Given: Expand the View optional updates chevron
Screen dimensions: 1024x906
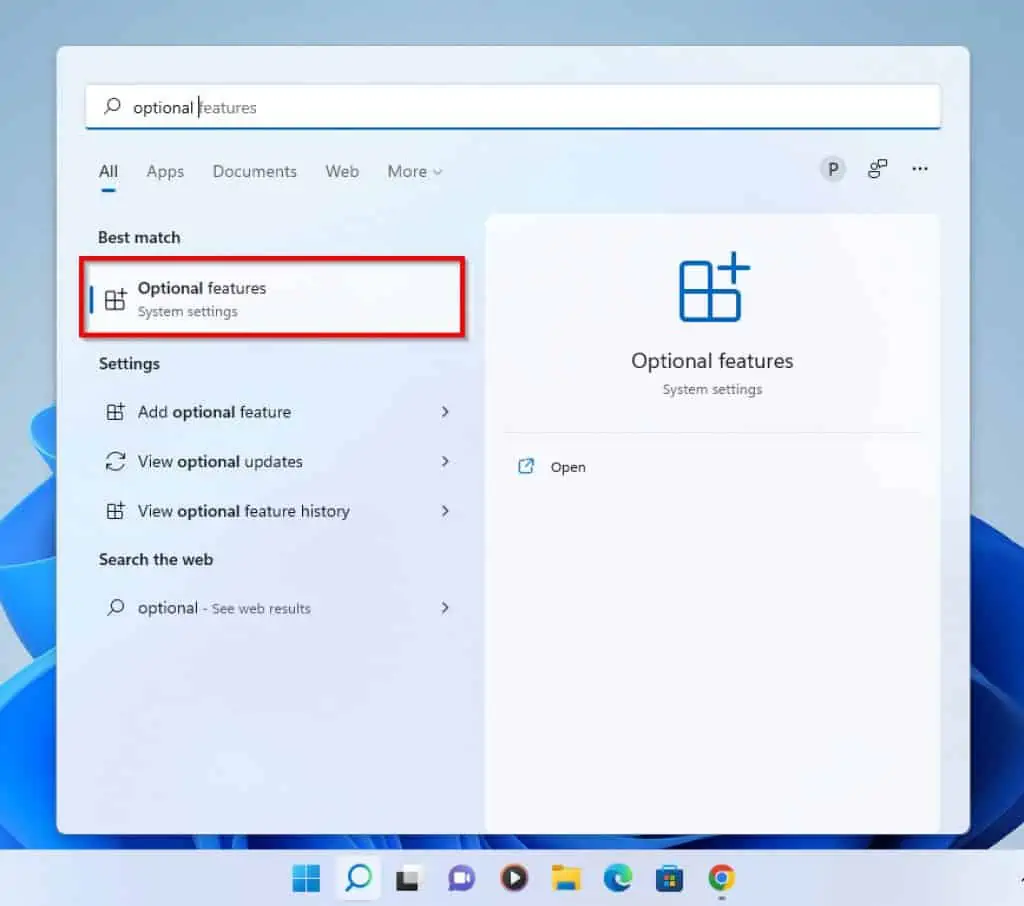Looking at the screenshot, I should click(445, 461).
